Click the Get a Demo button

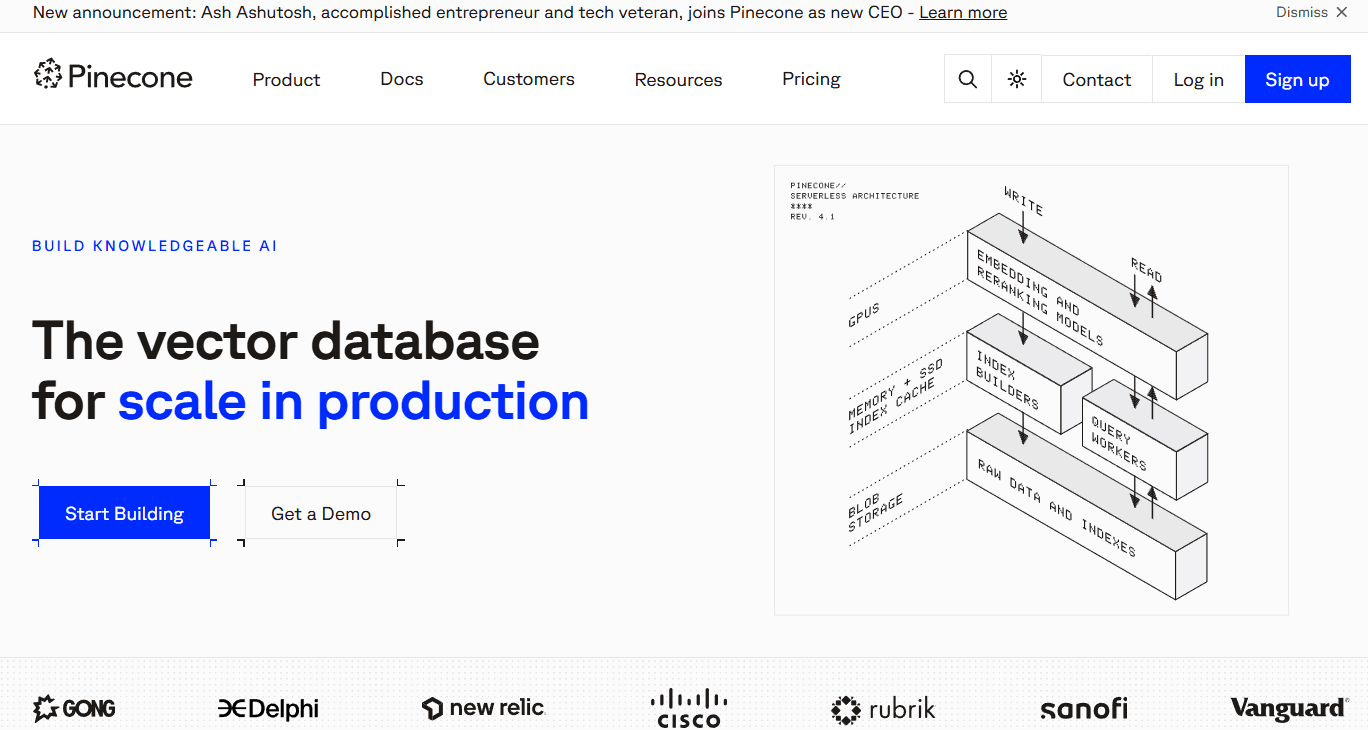pos(321,514)
